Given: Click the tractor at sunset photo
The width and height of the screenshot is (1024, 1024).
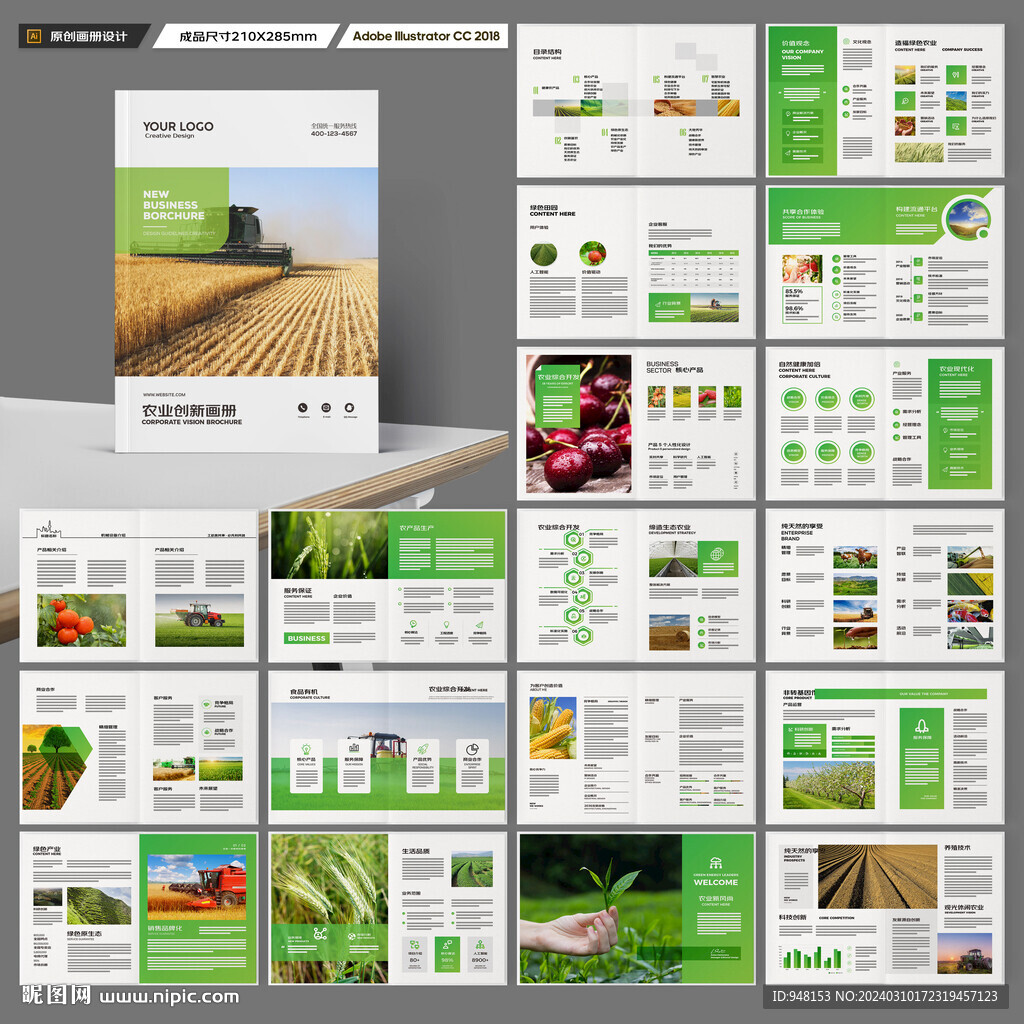Looking at the screenshot, I should tap(965, 953).
